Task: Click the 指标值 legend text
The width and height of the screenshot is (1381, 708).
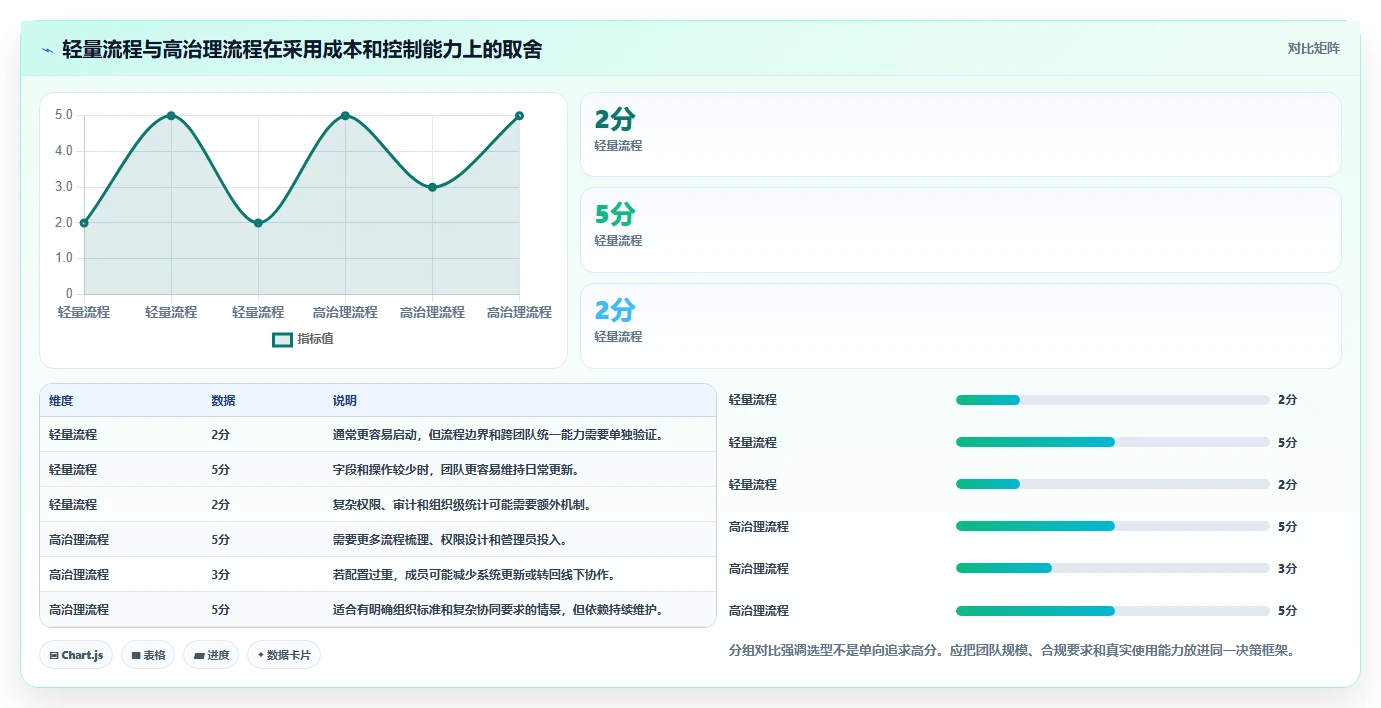Action: pyautogui.click(x=315, y=339)
